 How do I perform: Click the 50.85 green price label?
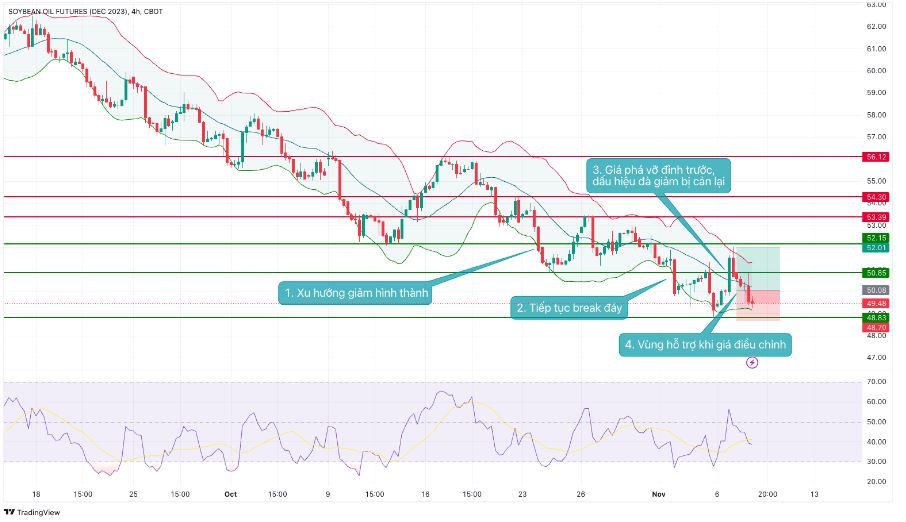coord(875,273)
